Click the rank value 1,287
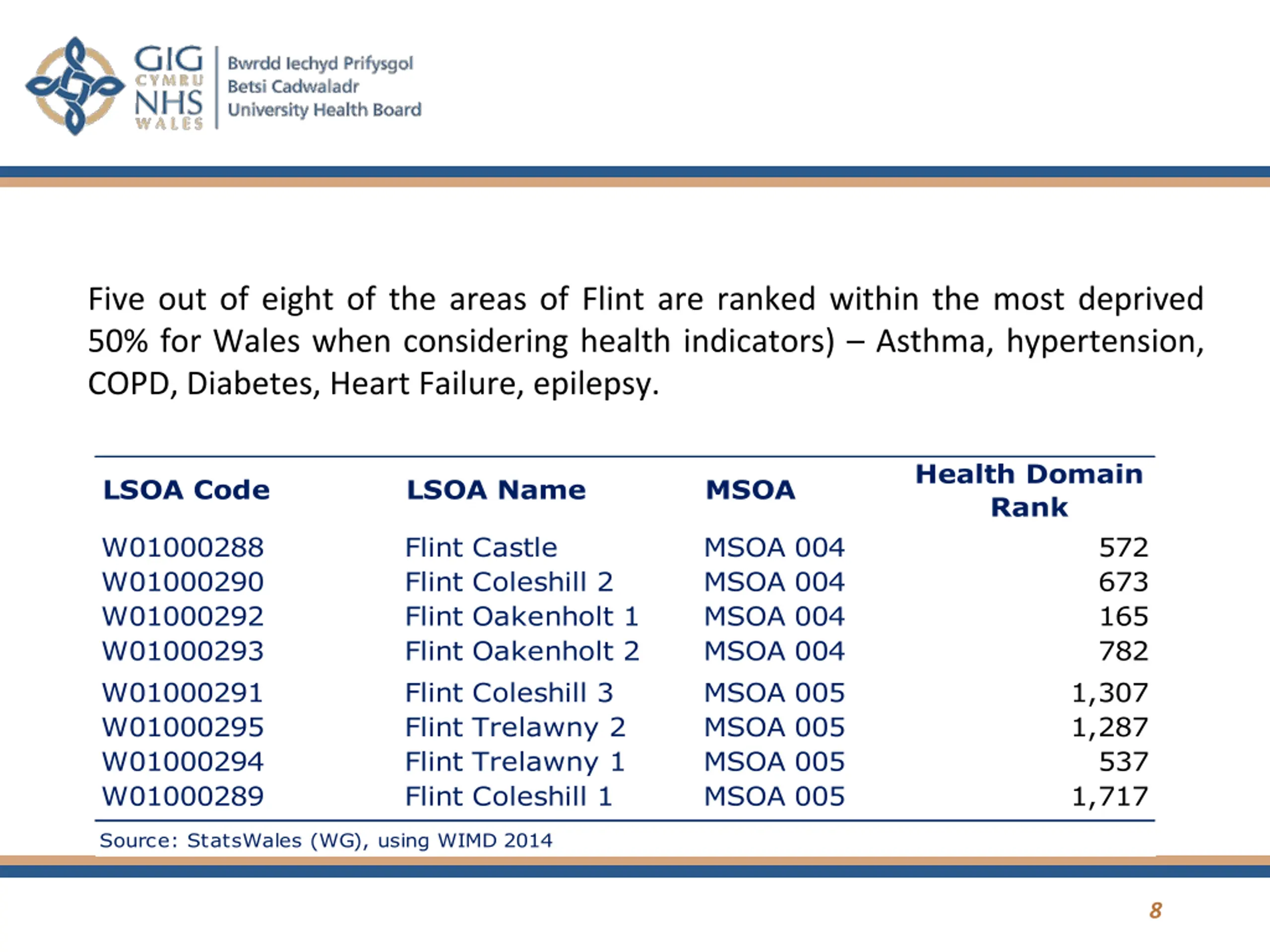The image size is (1270, 952). 1110,727
